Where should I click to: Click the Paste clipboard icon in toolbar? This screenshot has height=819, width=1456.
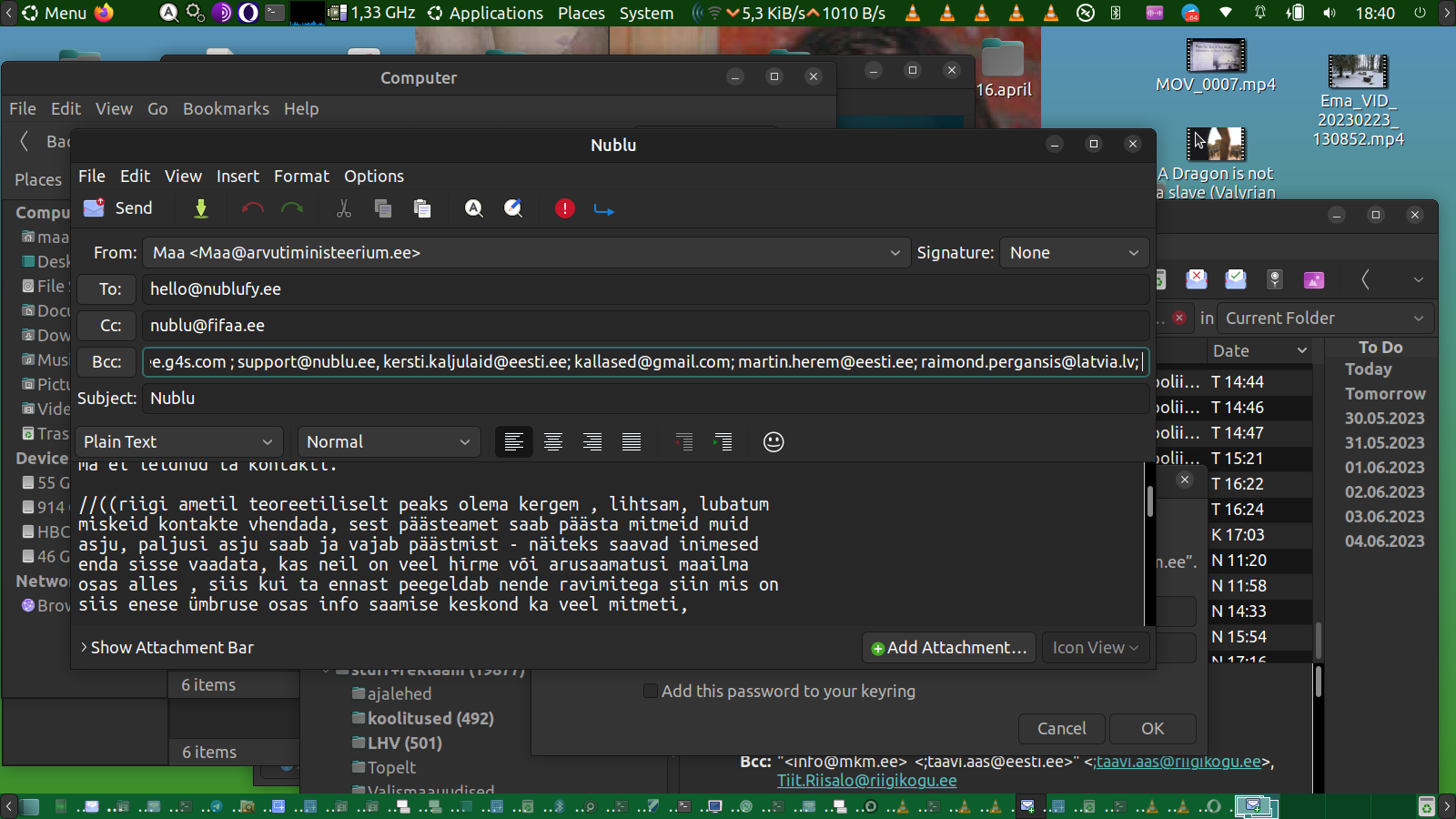[x=422, y=209]
